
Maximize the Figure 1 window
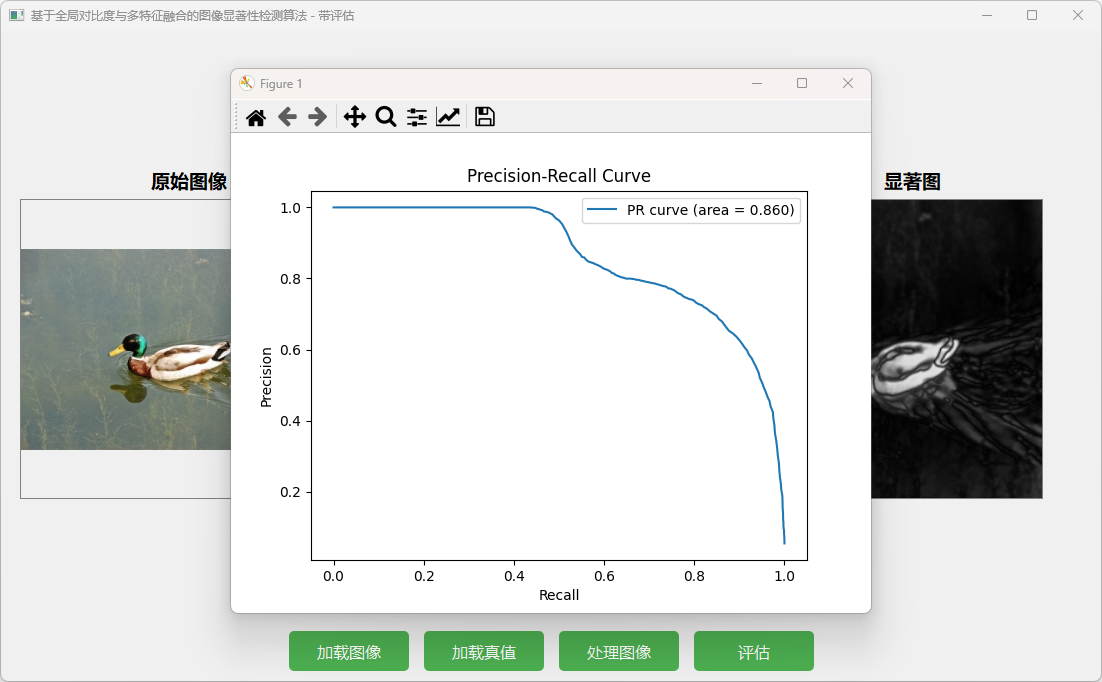802,83
